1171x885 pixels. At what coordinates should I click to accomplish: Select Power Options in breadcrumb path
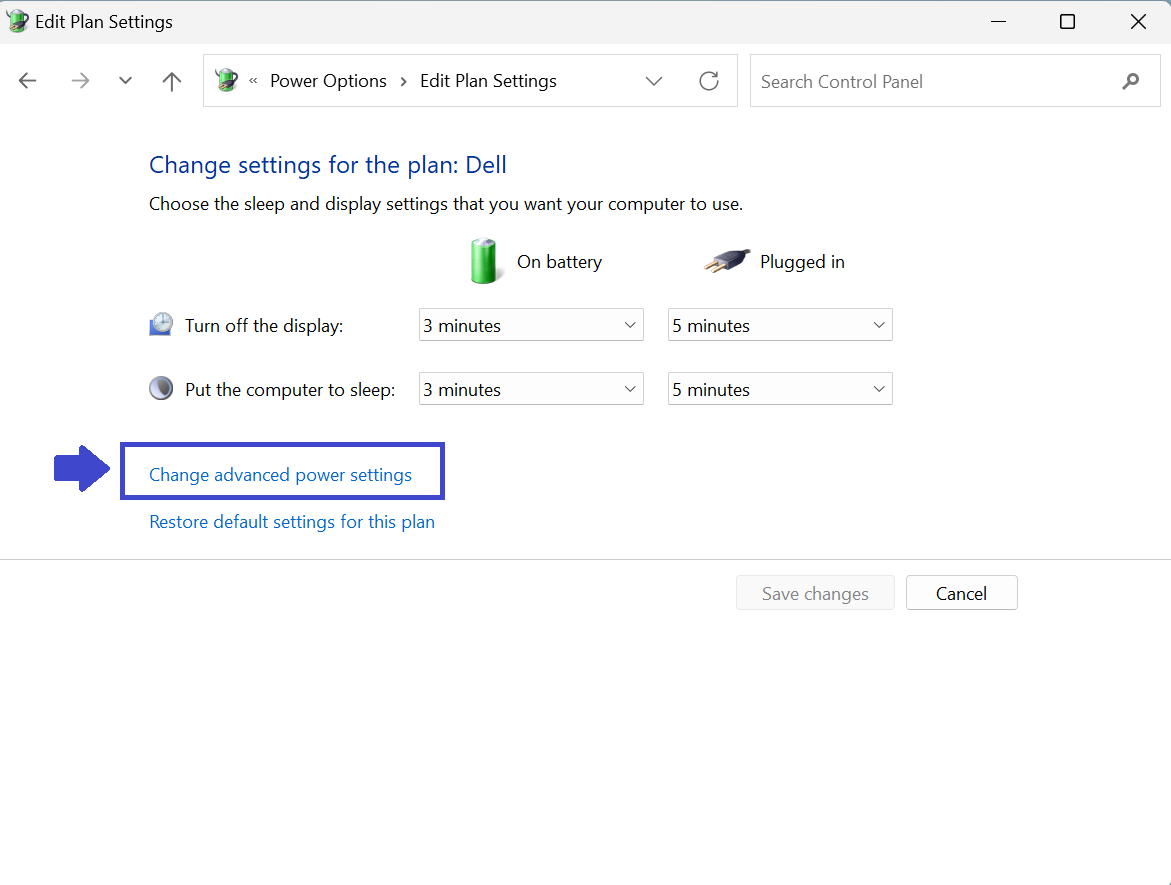(328, 82)
